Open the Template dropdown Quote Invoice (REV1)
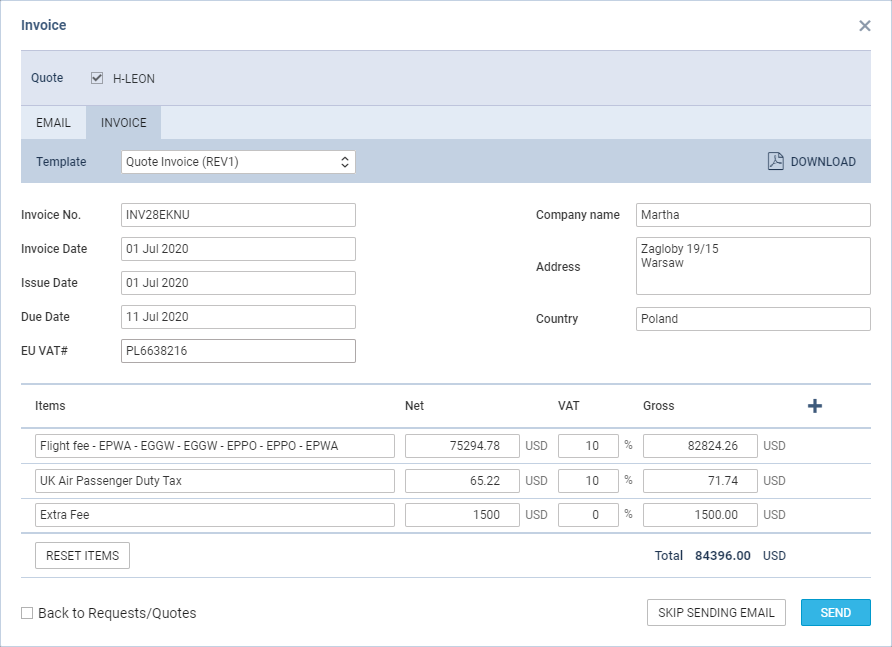The image size is (892, 647). (238, 162)
